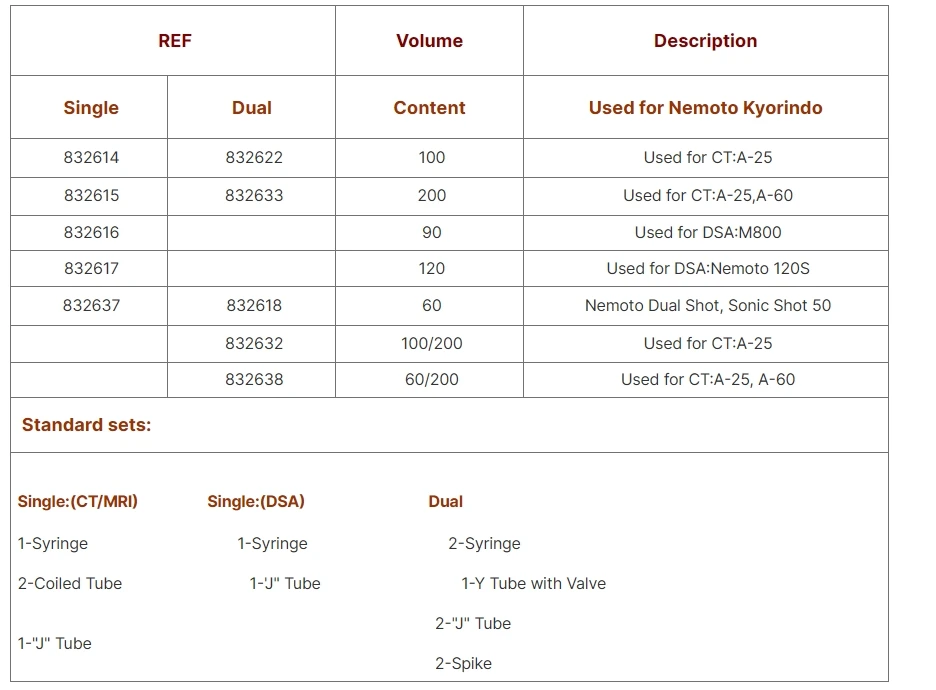Click the Standard sets heading
The width and height of the screenshot is (936, 690).
87,424
